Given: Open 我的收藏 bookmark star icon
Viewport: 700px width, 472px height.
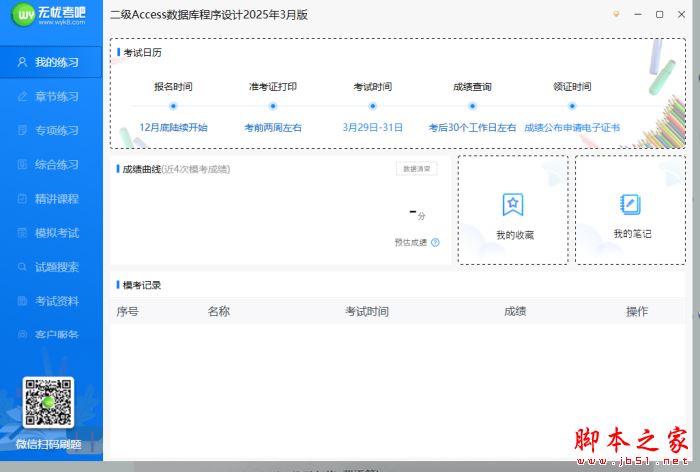Looking at the screenshot, I should (513, 205).
